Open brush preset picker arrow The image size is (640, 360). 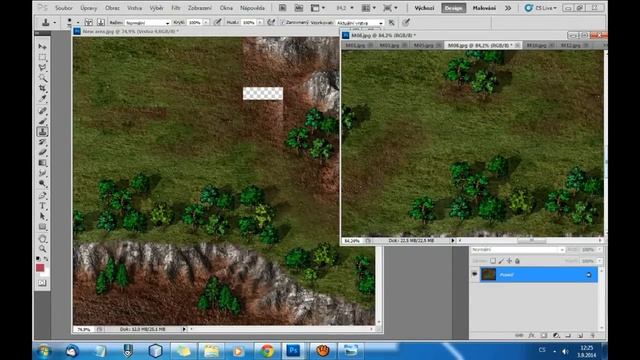point(78,23)
